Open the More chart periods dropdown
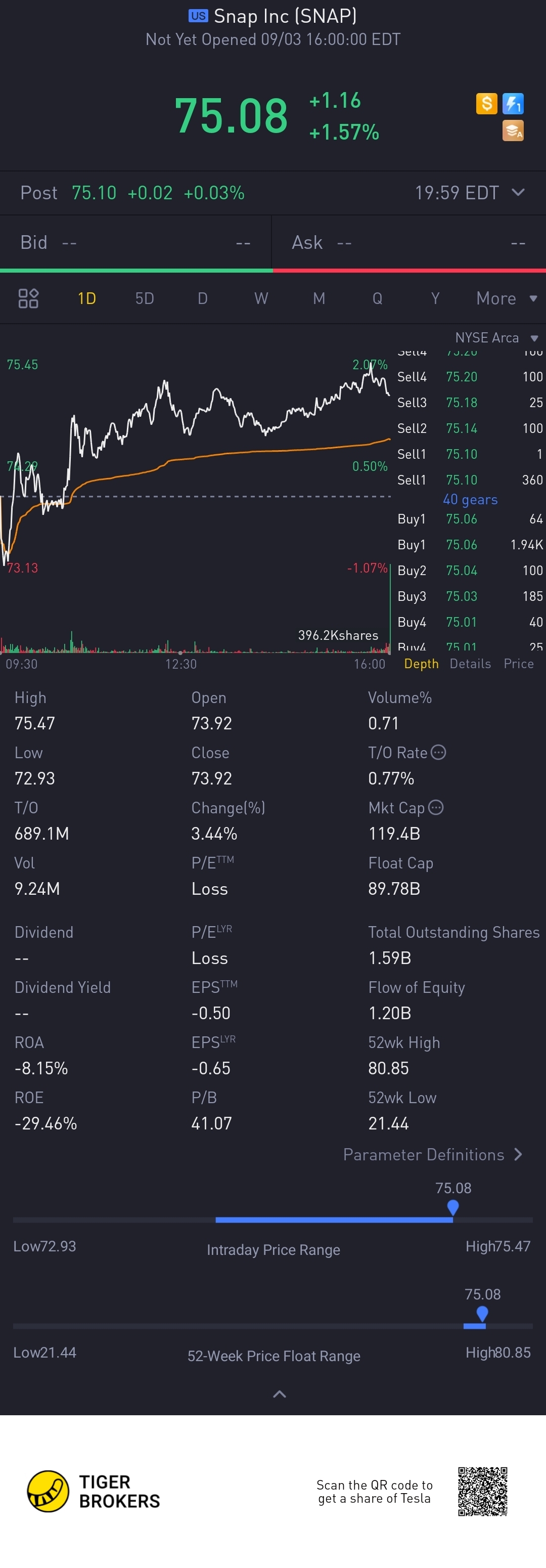This screenshot has width=546, height=1568. [x=506, y=298]
